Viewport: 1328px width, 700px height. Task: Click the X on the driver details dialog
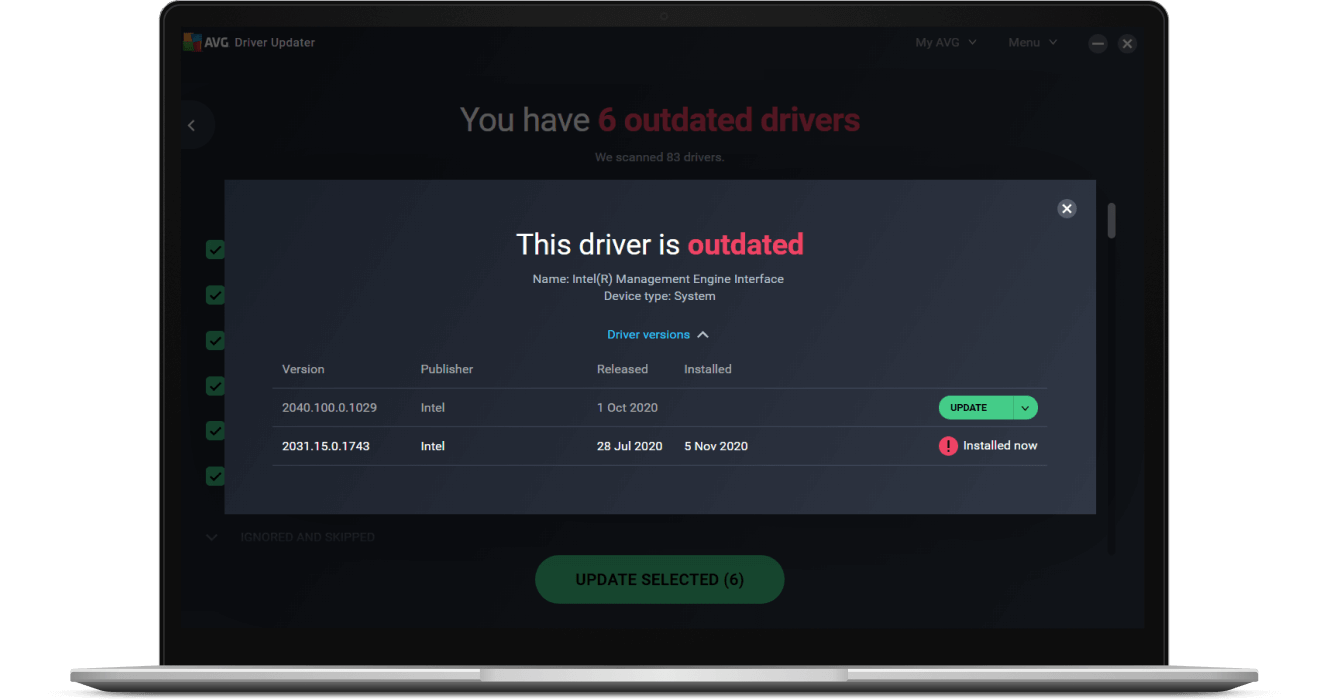[1066, 208]
